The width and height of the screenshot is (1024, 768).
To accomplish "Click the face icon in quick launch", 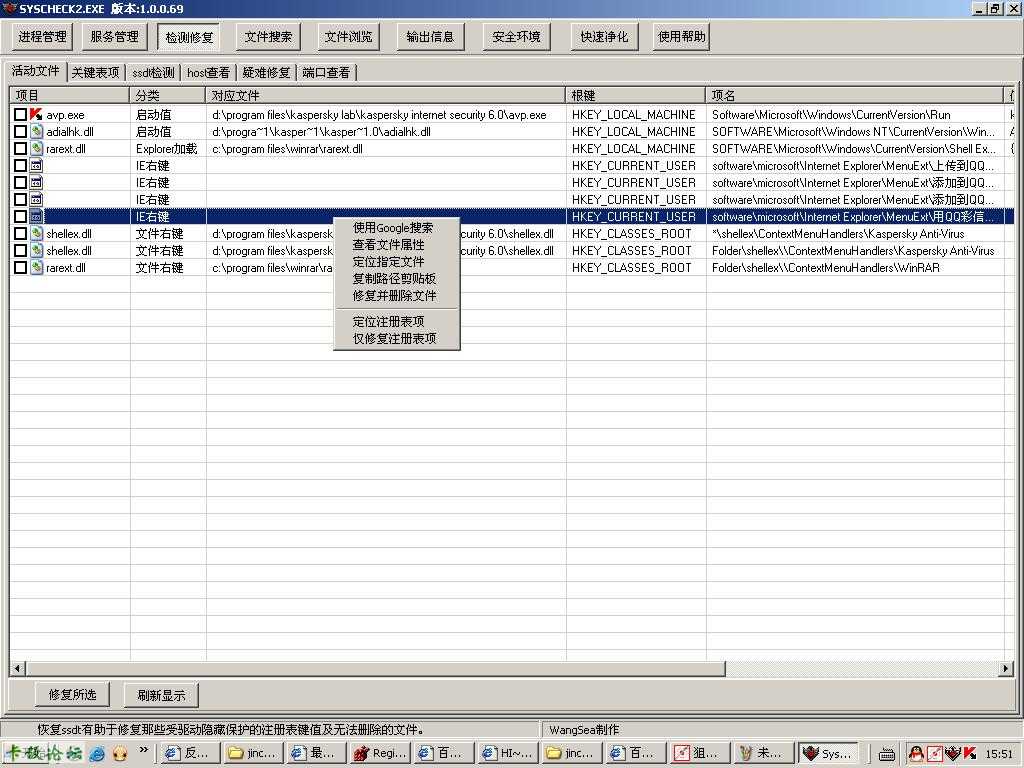I will pos(120,753).
